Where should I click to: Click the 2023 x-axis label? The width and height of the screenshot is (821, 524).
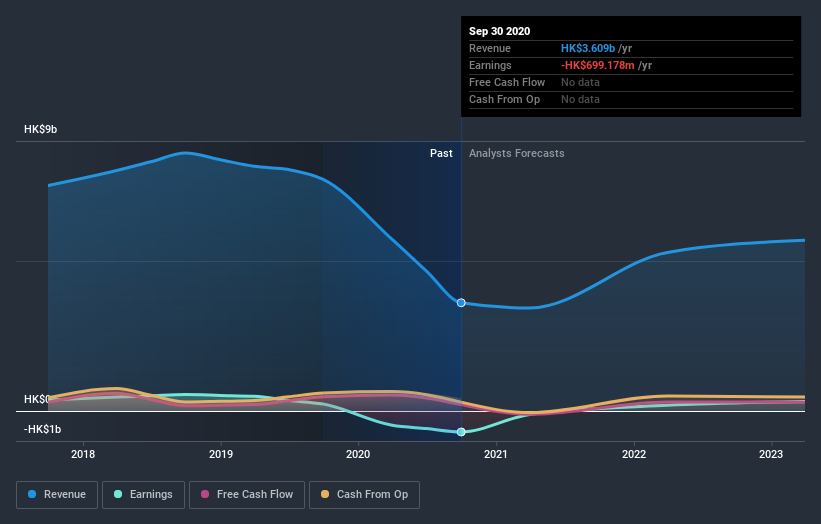click(x=771, y=454)
